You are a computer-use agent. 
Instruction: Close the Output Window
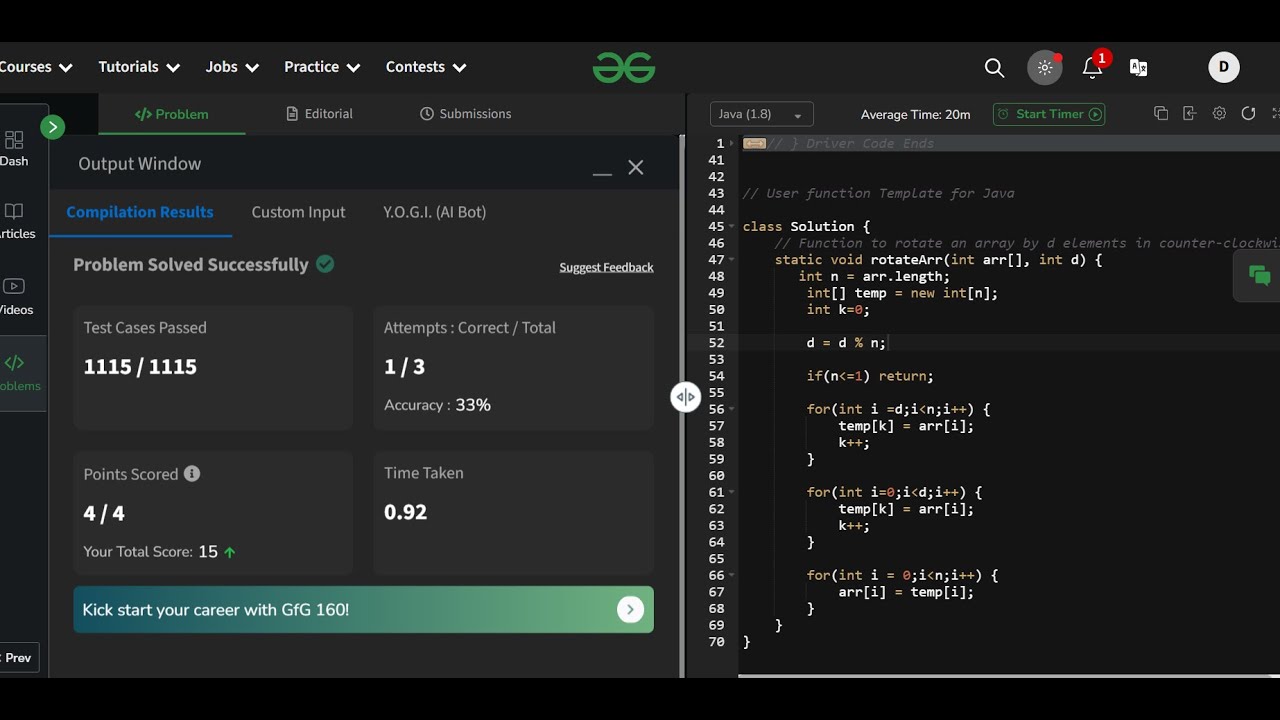tap(636, 168)
